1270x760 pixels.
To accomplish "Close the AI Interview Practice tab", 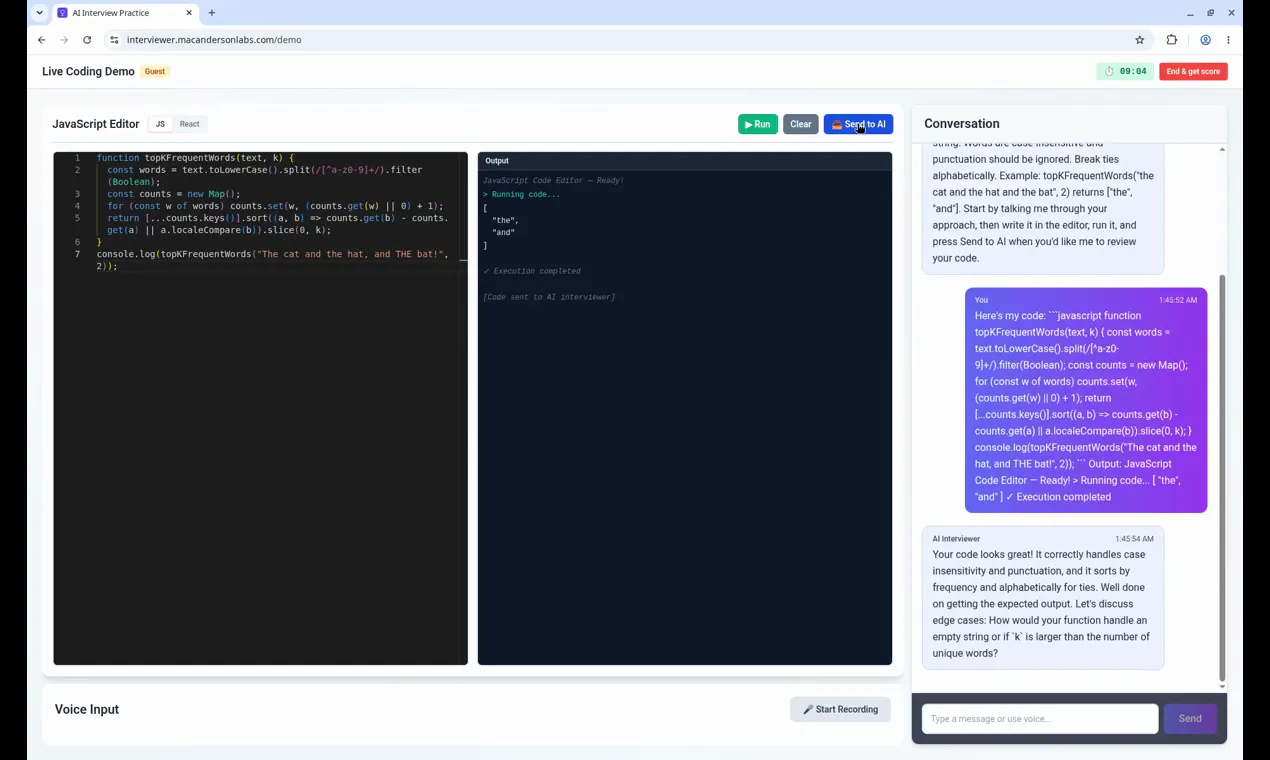I will pyautogui.click(x=189, y=13).
